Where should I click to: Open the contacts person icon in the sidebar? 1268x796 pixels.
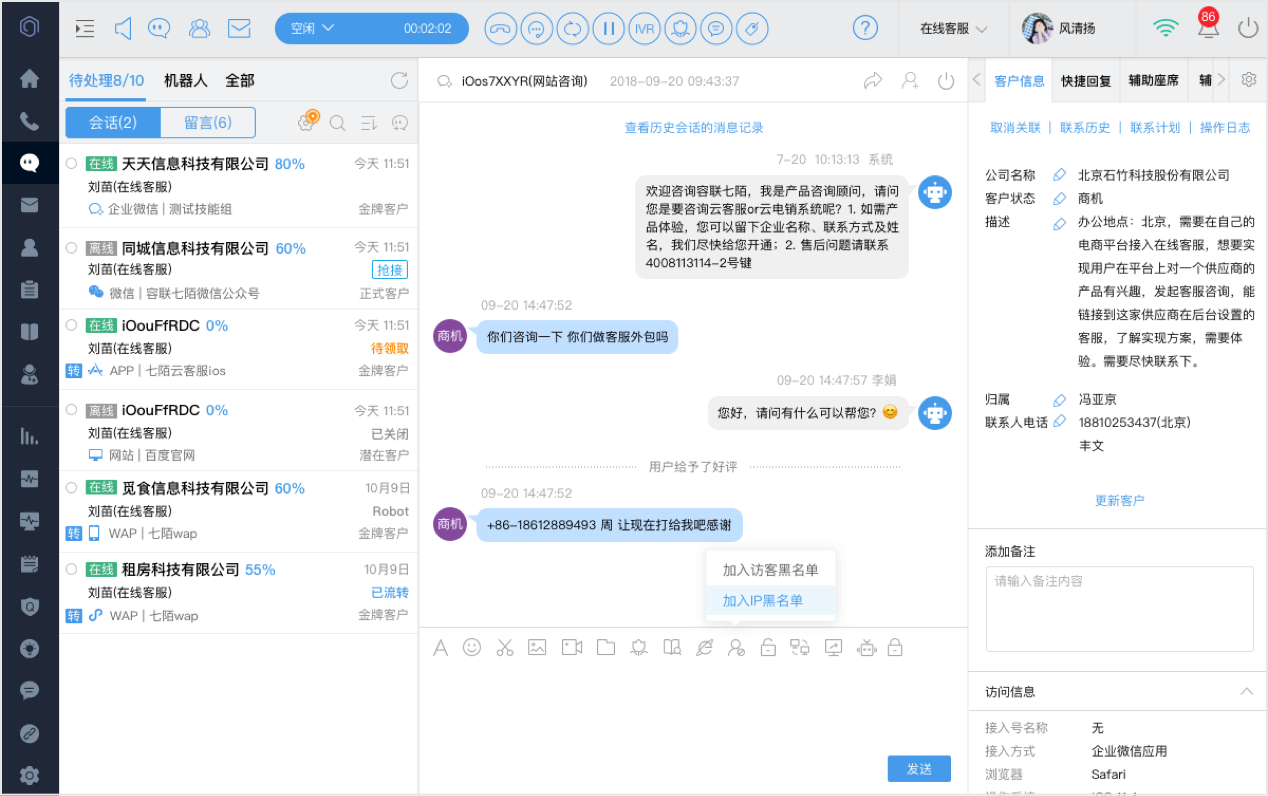click(29, 247)
